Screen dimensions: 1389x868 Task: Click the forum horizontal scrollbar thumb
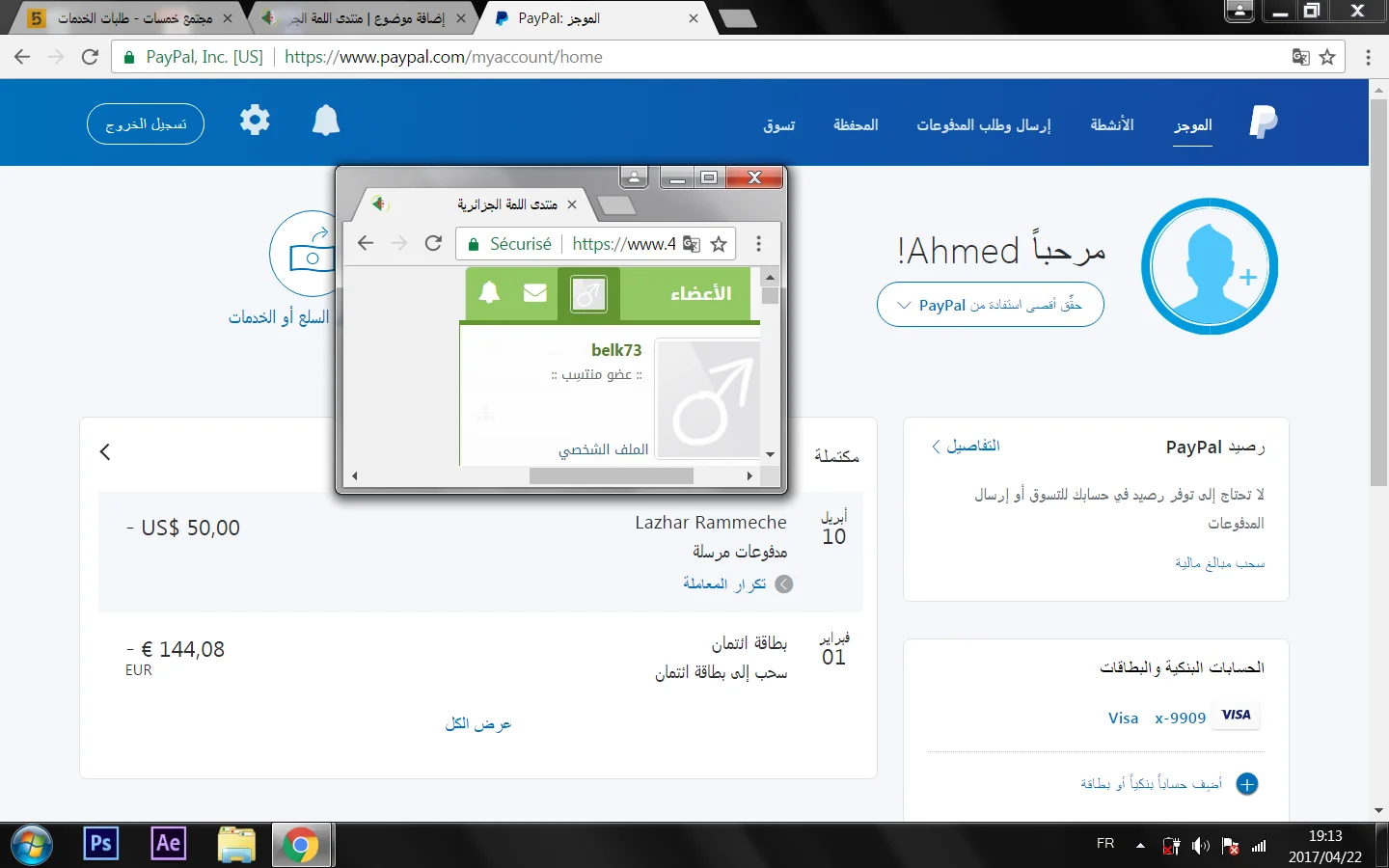pos(611,475)
